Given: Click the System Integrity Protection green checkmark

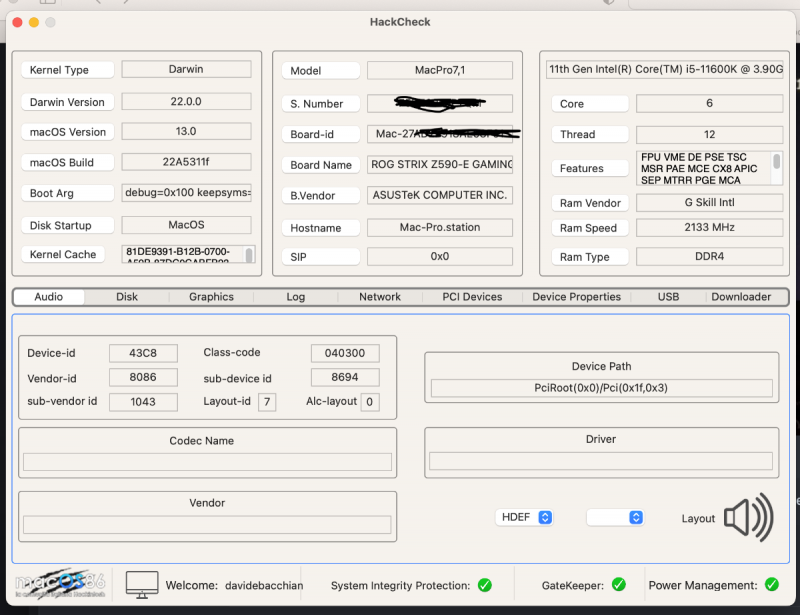Looking at the screenshot, I should pyautogui.click(x=488, y=585).
